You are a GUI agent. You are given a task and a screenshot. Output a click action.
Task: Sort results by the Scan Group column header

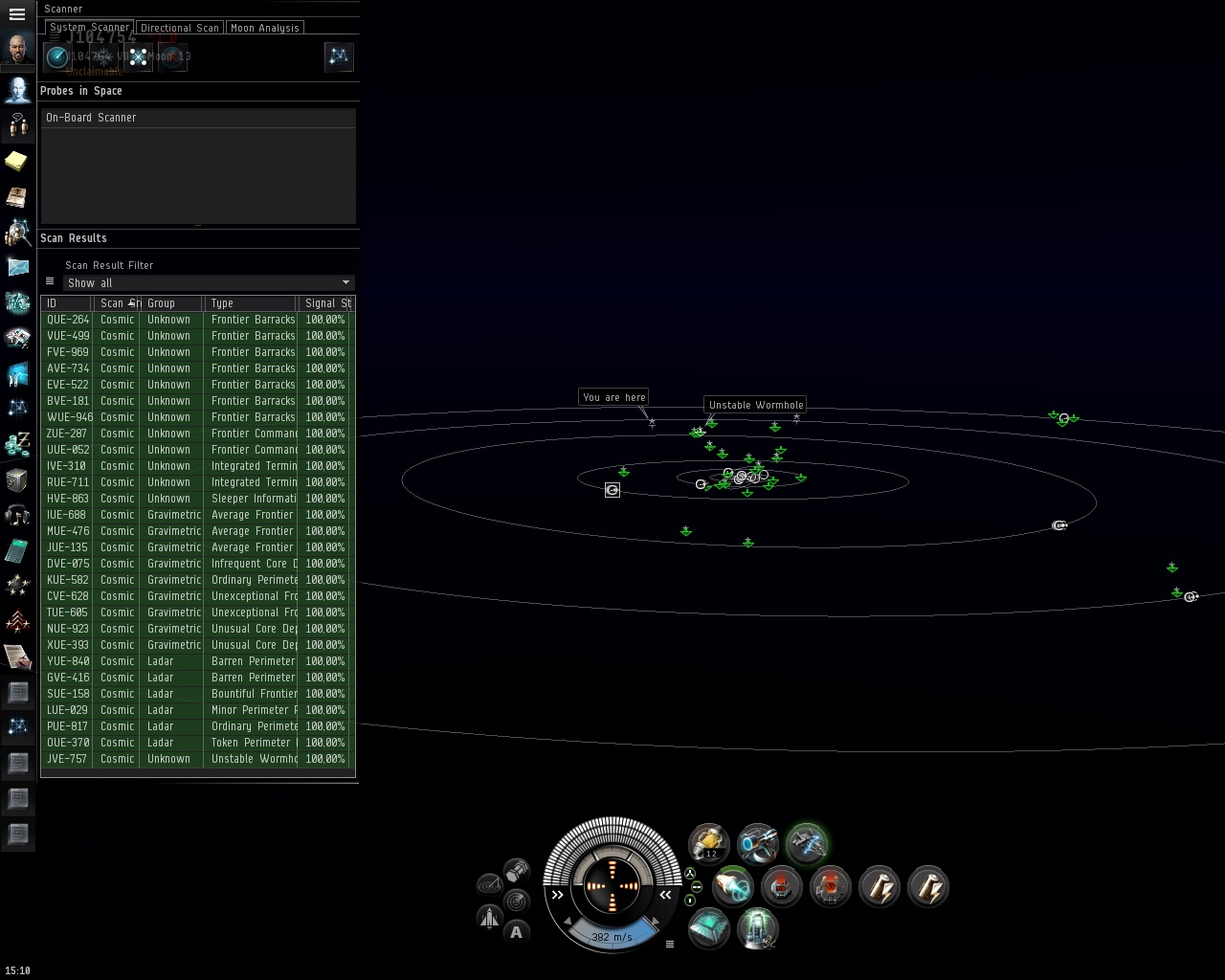[118, 303]
